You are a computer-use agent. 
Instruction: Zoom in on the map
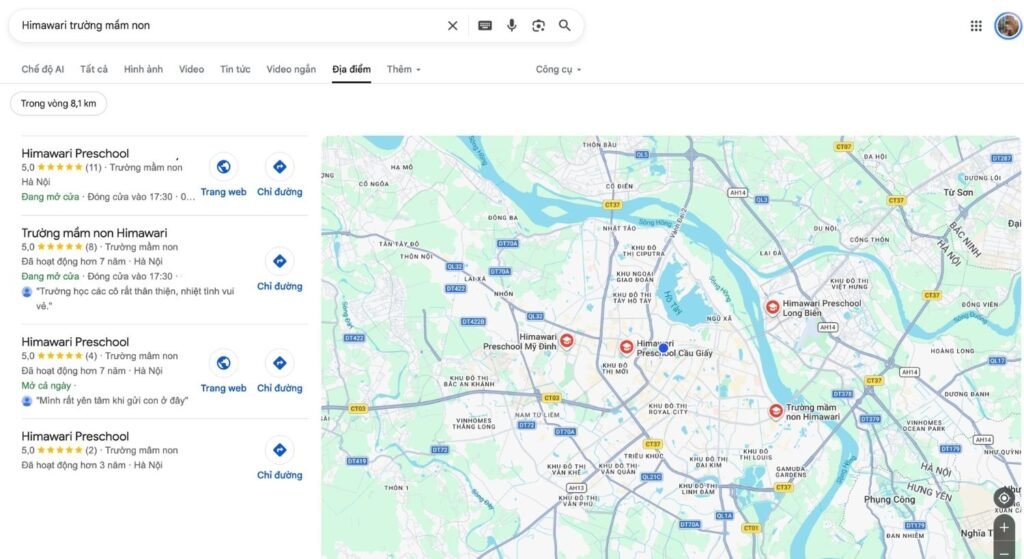click(1004, 528)
